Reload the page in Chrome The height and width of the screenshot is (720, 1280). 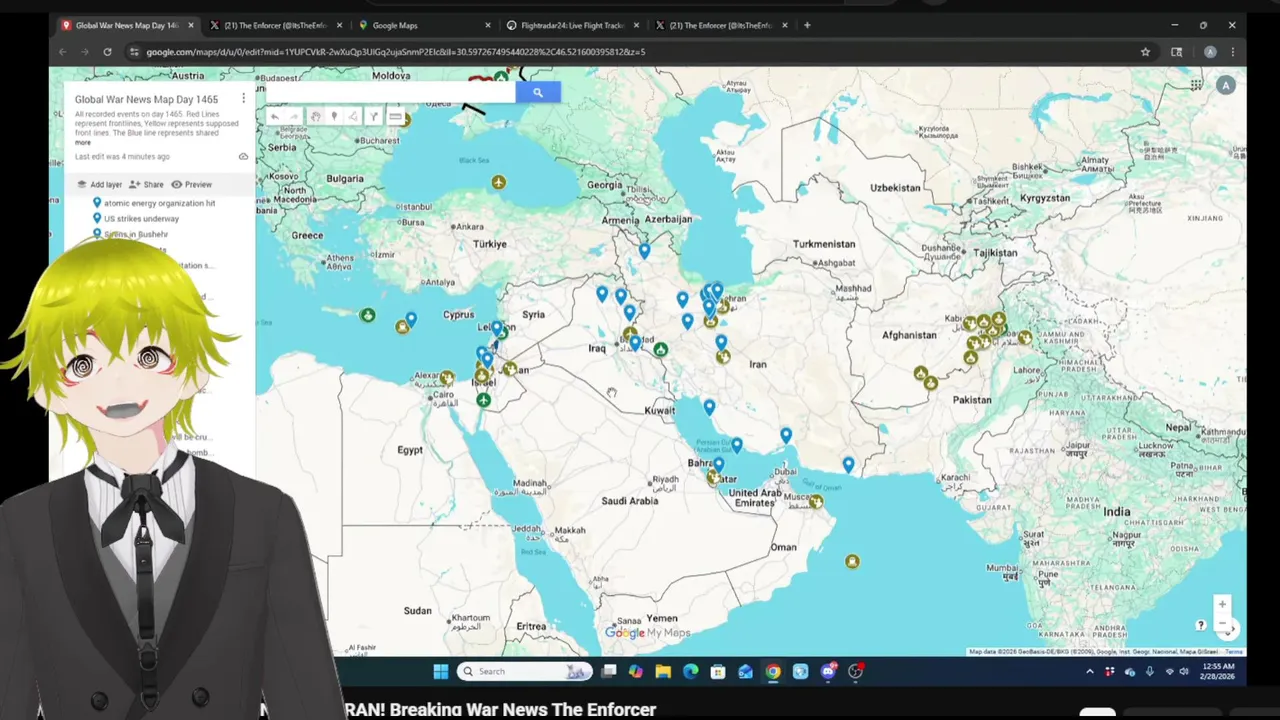click(x=107, y=52)
